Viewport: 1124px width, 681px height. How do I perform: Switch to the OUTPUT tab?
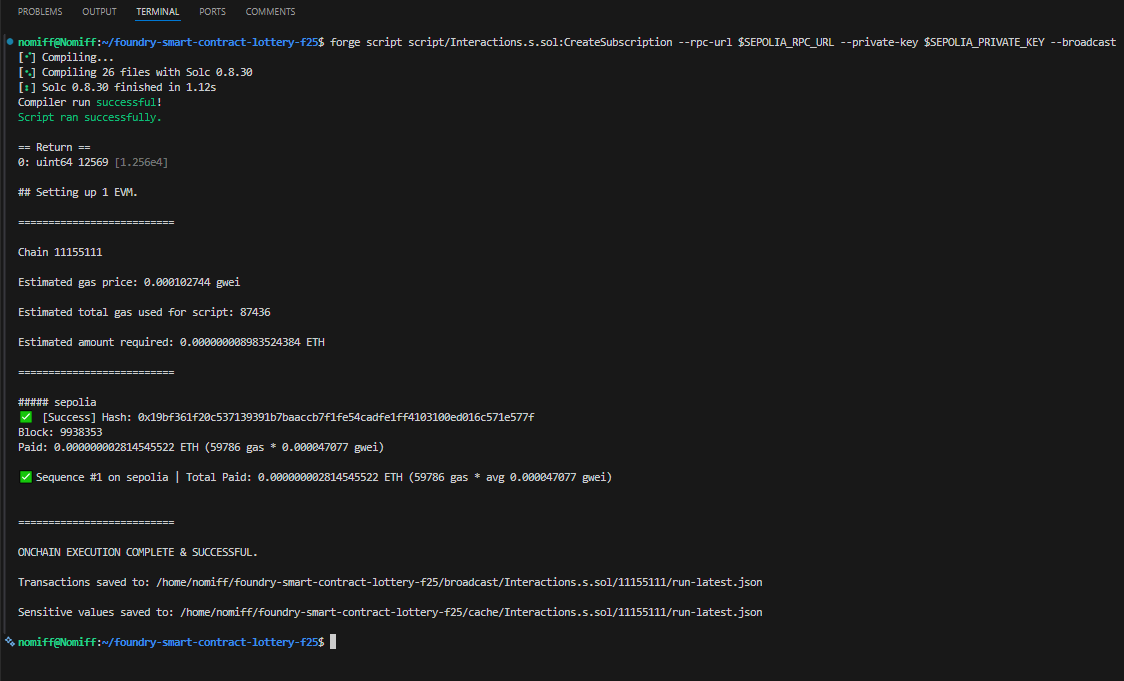coord(99,11)
